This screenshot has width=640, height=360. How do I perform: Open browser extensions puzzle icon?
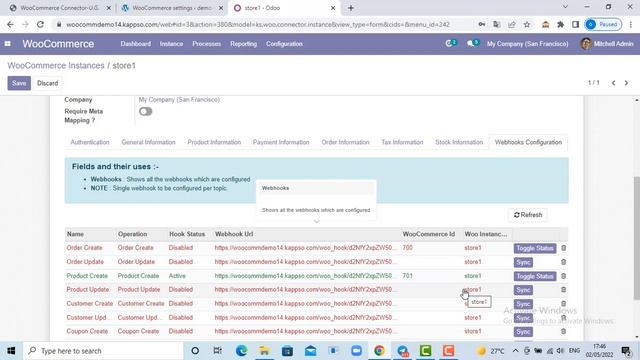click(560, 24)
